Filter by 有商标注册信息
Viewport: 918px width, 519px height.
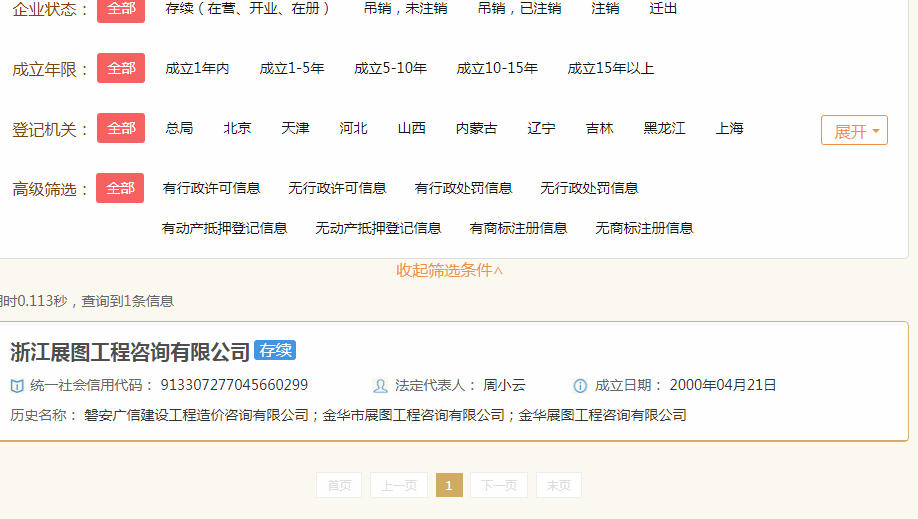[x=518, y=228]
